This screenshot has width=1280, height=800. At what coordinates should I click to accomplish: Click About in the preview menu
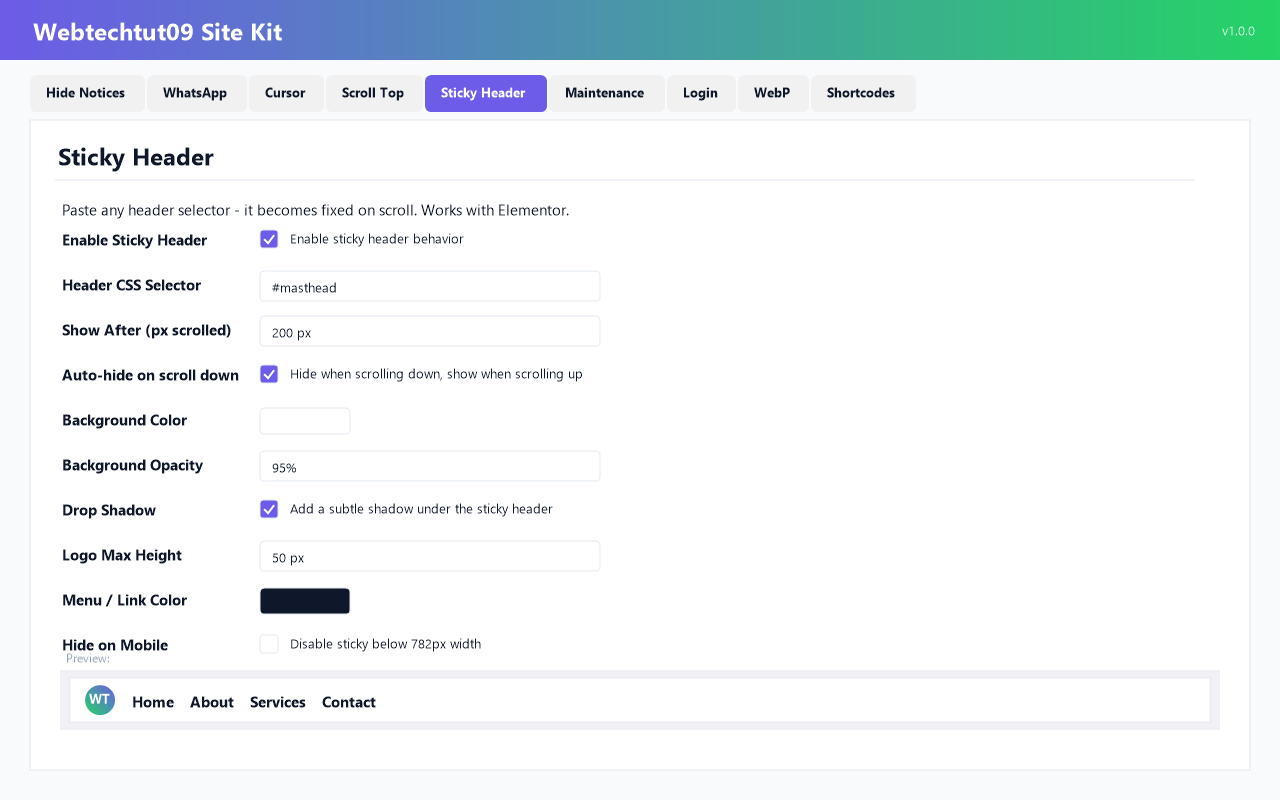tap(212, 702)
